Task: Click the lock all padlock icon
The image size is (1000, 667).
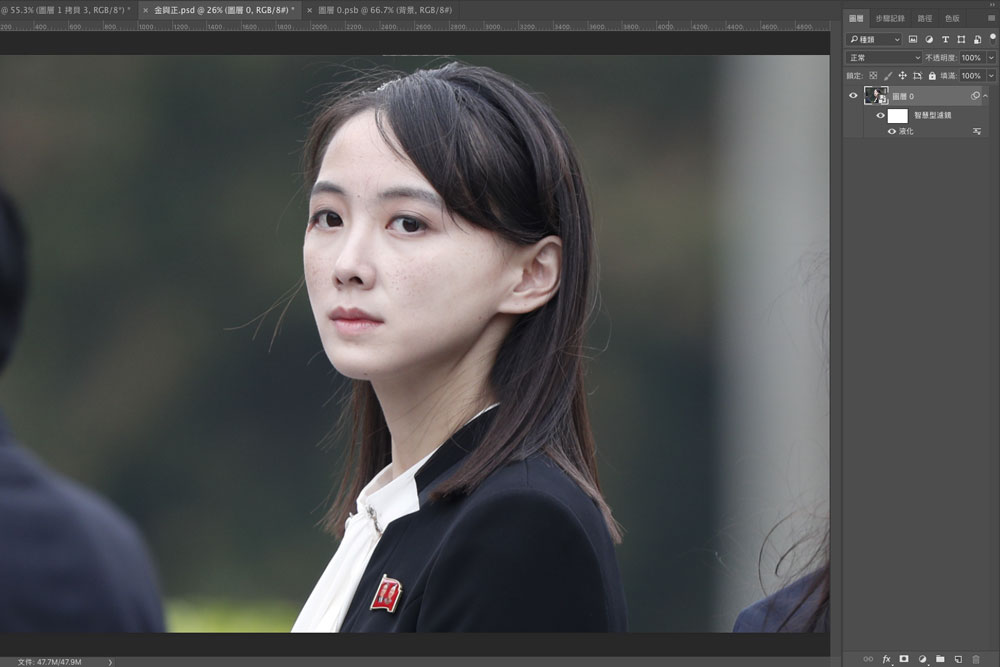Action: pos(932,76)
